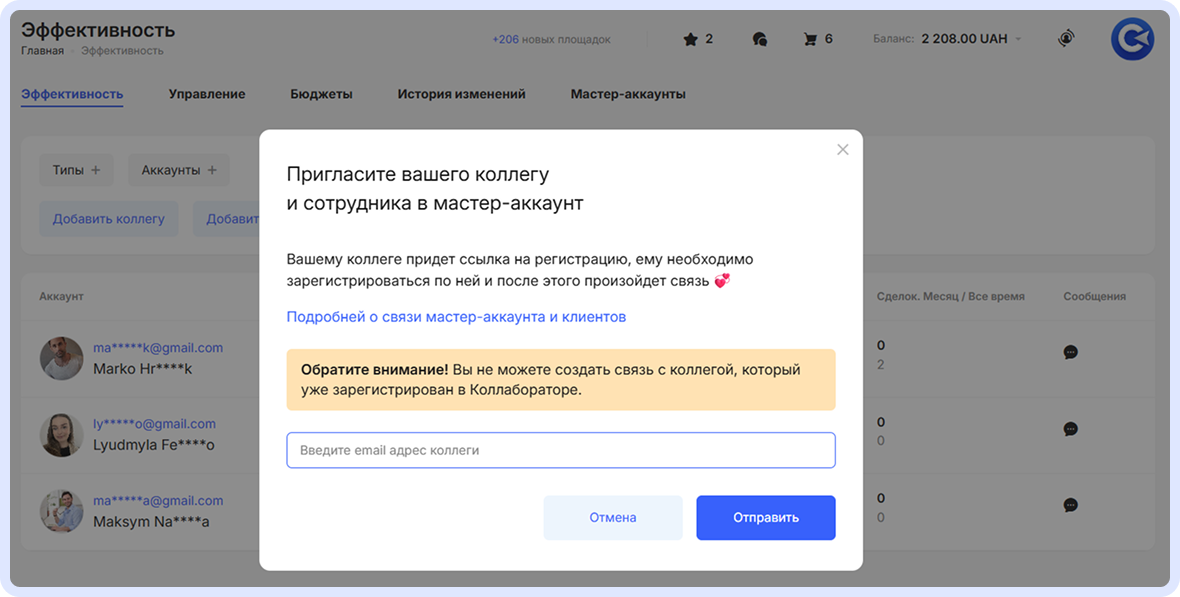Click Marko's profile avatar picture
The width and height of the screenshot is (1180, 597).
(61, 358)
